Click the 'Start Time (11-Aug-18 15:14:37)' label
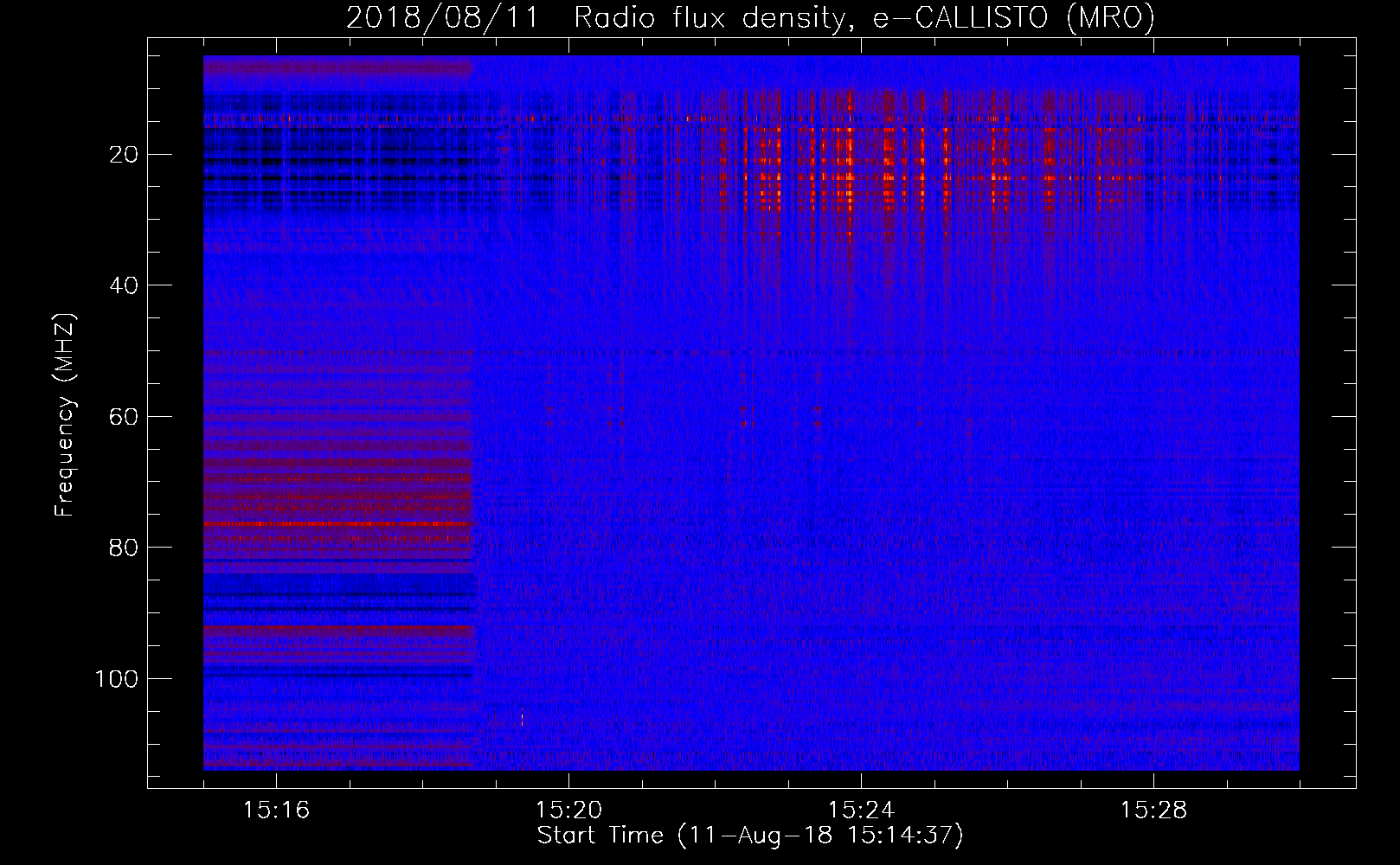Viewport: 1400px width, 865px height. click(x=750, y=836)
